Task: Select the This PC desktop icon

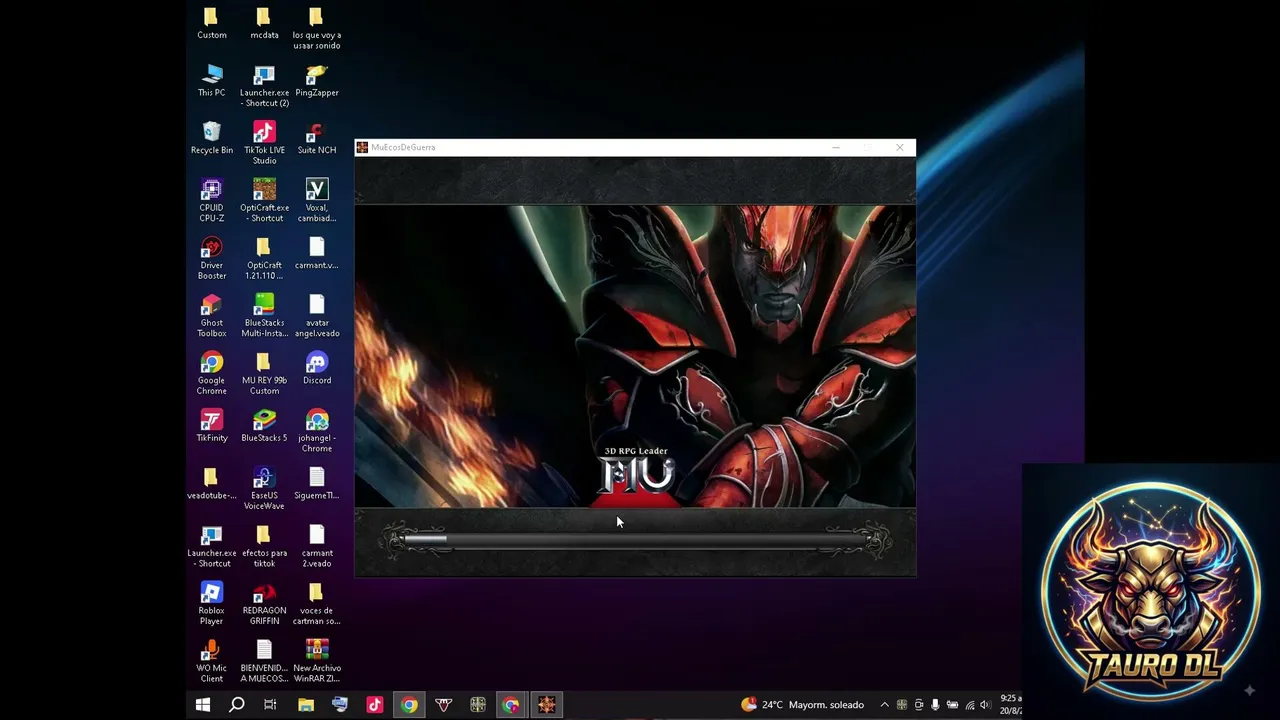Action: (211, 82)
